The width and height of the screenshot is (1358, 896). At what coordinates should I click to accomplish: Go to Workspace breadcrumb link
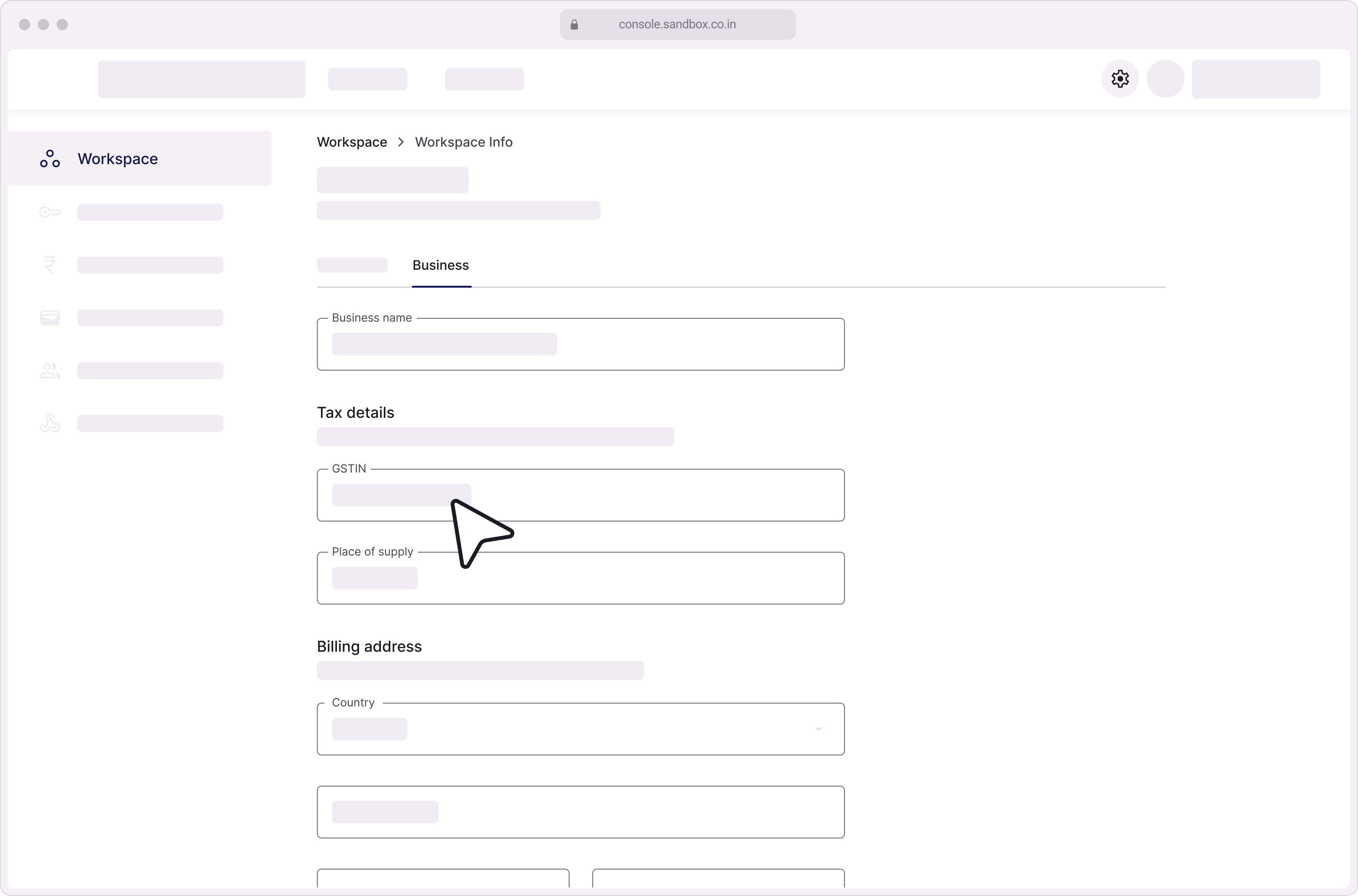coord(352,142)
